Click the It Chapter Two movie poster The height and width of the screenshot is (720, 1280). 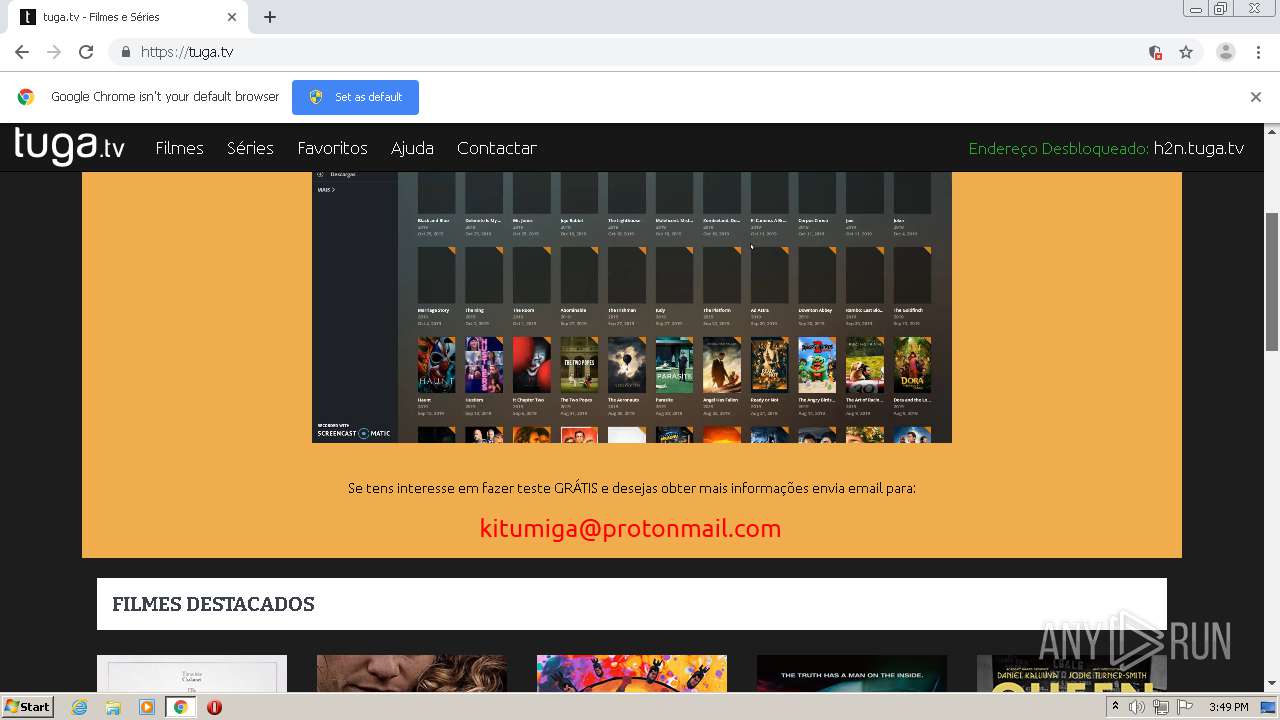pos(531,365)
